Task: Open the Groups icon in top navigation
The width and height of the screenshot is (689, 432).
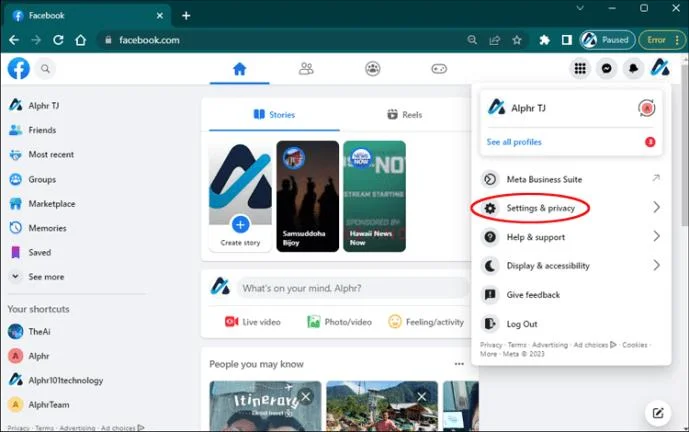Action: [x=373, y=69]
